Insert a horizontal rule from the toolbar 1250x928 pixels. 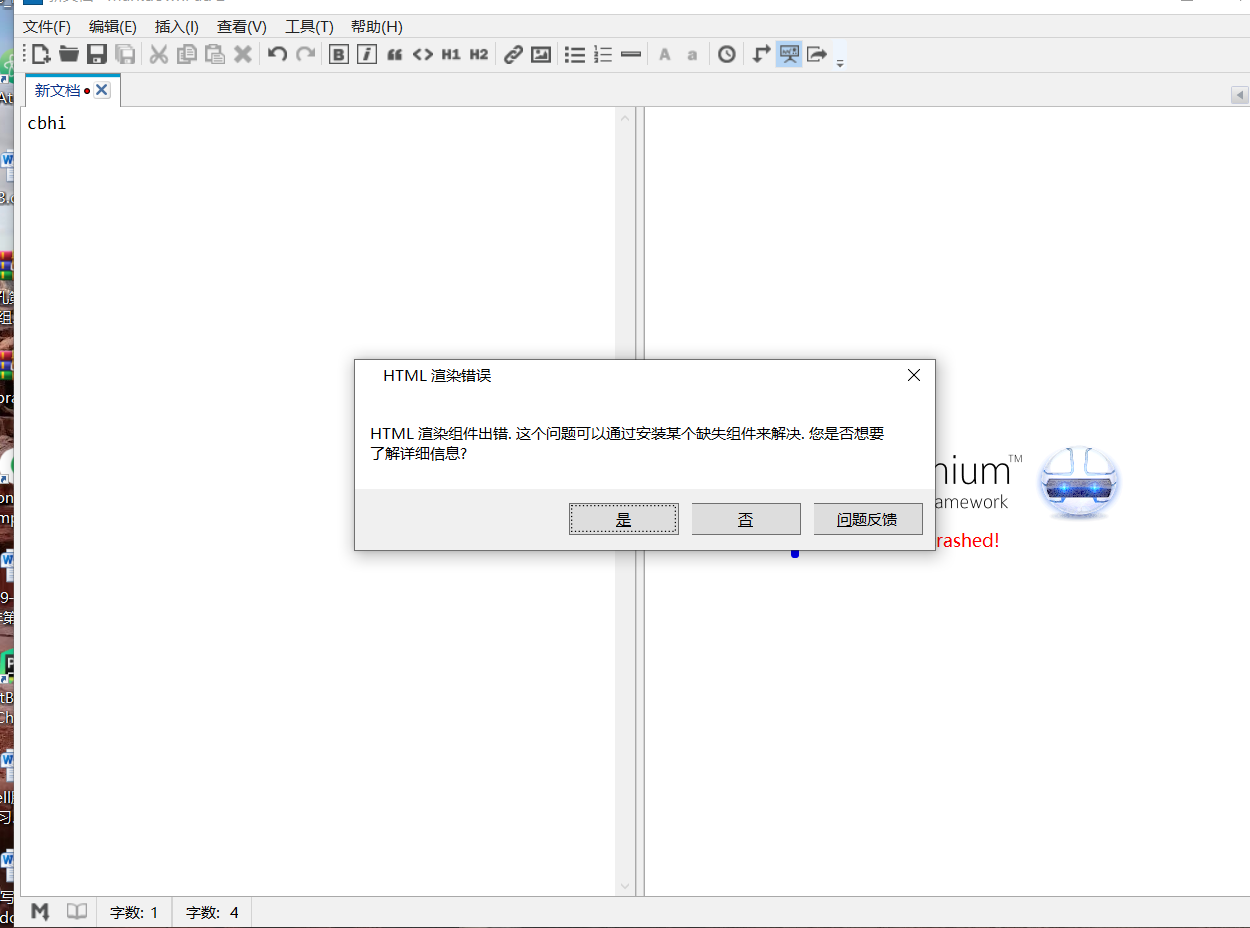click(631, 54)
